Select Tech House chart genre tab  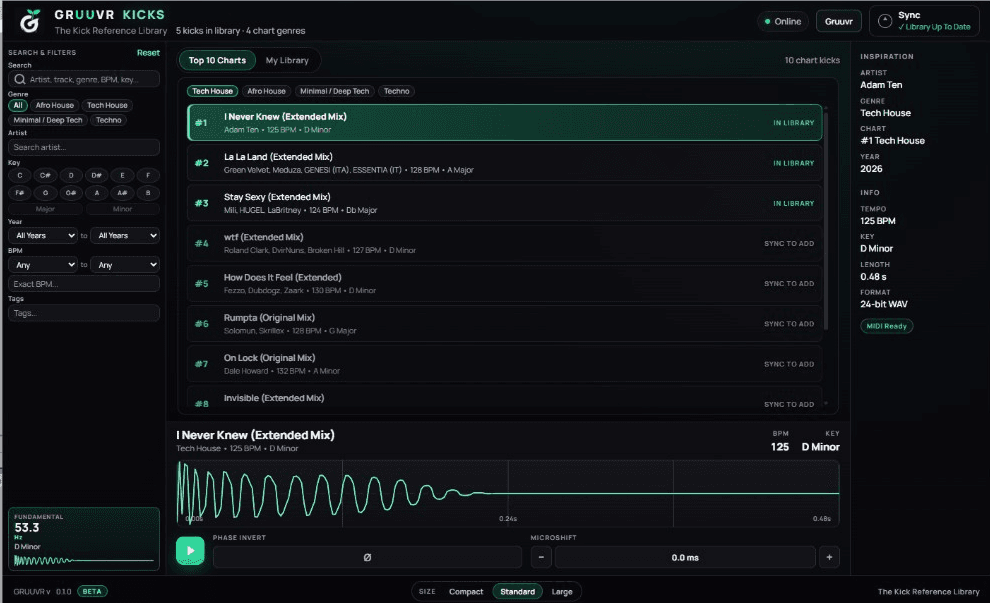point(212,91)
